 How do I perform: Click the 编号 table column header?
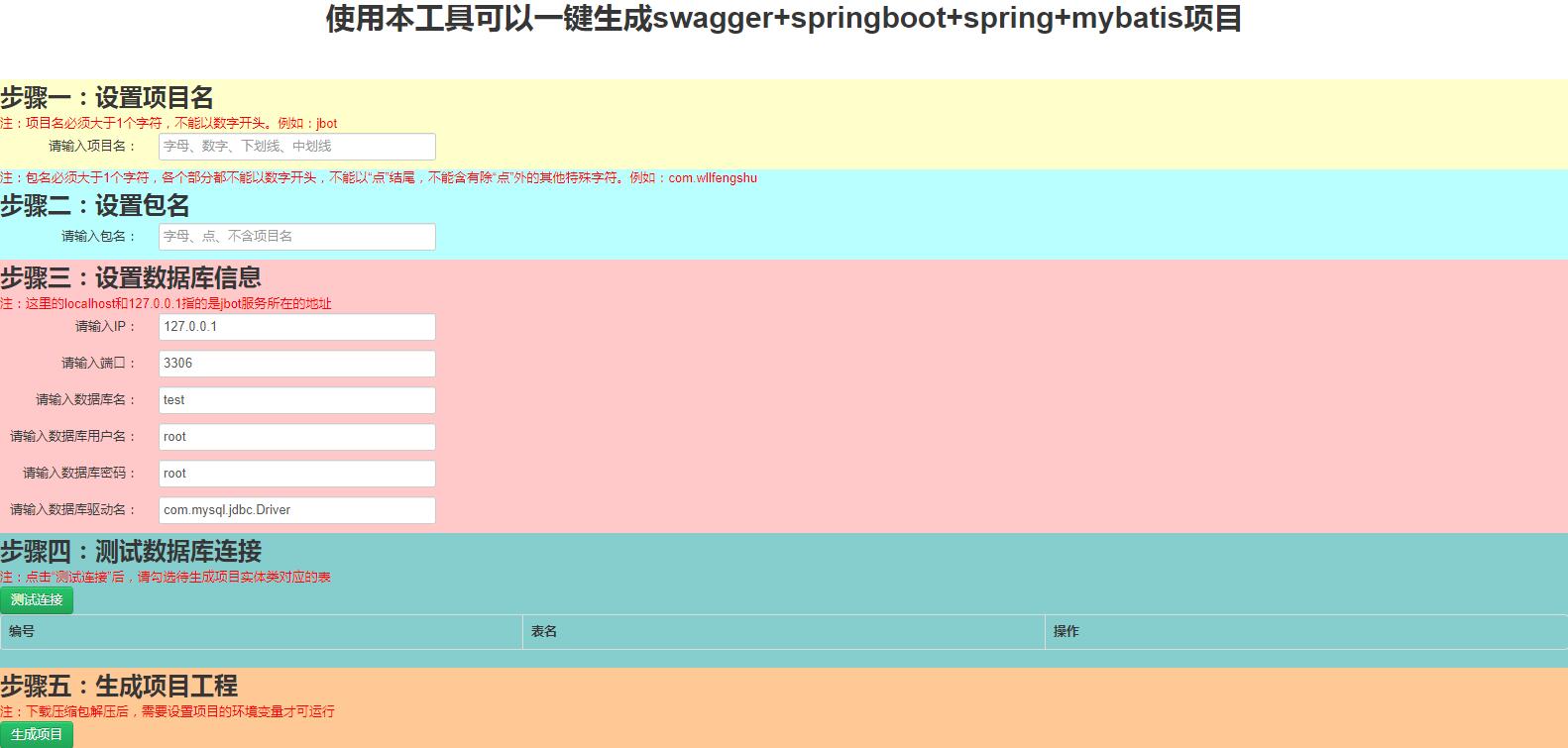[x=262, y=632]
